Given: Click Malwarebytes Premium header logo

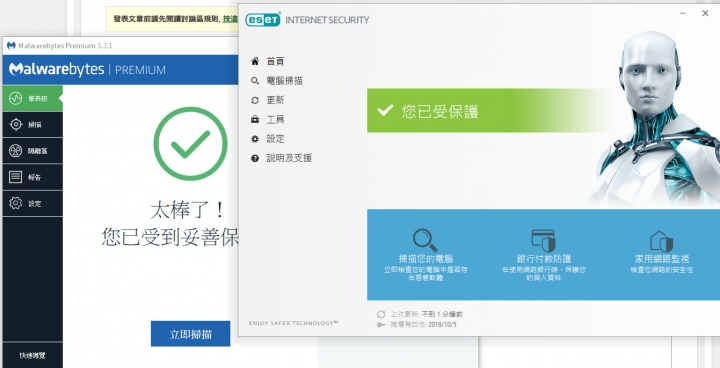Looking at the screenshot, I should [x=87, y=69].
